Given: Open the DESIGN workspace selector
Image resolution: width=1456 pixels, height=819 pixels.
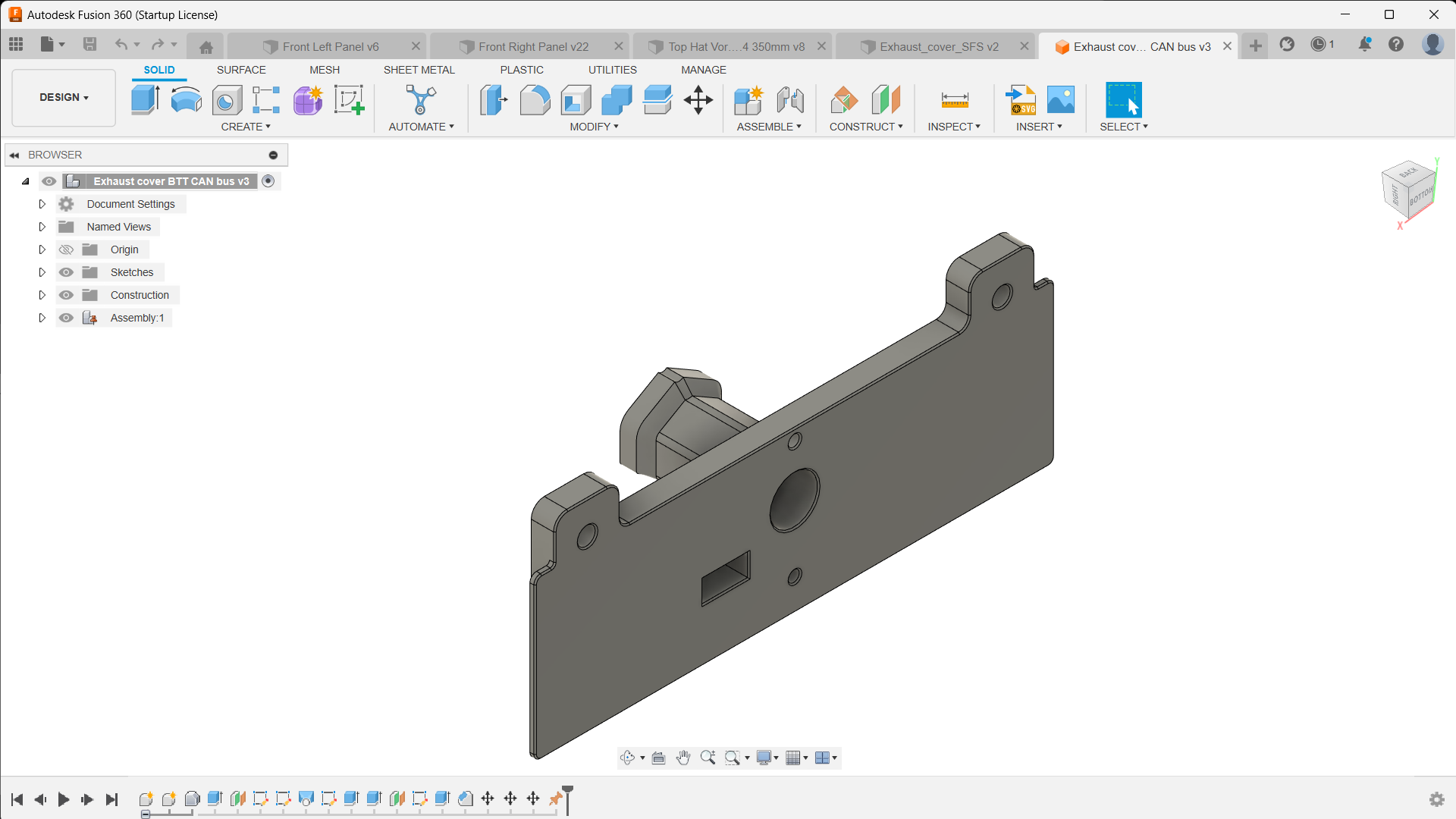Looking at the screenshot, I should point(63,97).
